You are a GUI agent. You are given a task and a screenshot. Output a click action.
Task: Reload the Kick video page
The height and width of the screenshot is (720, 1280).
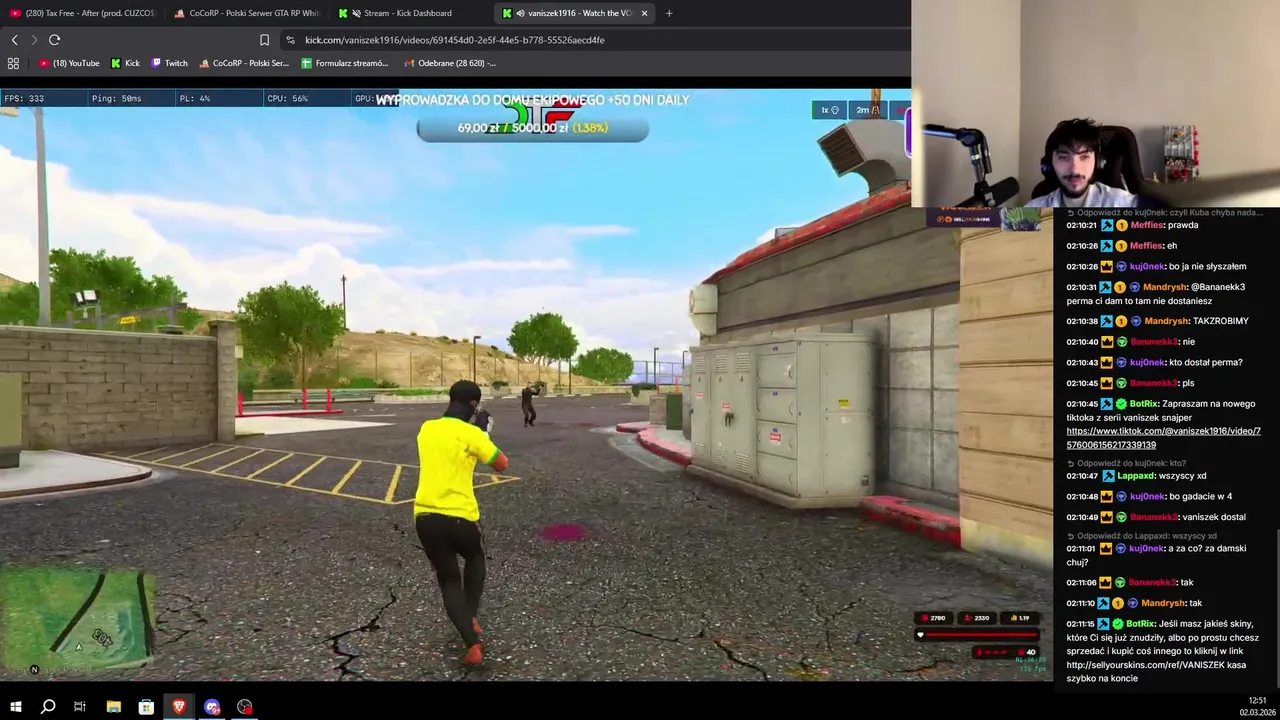tap(54, 40)
